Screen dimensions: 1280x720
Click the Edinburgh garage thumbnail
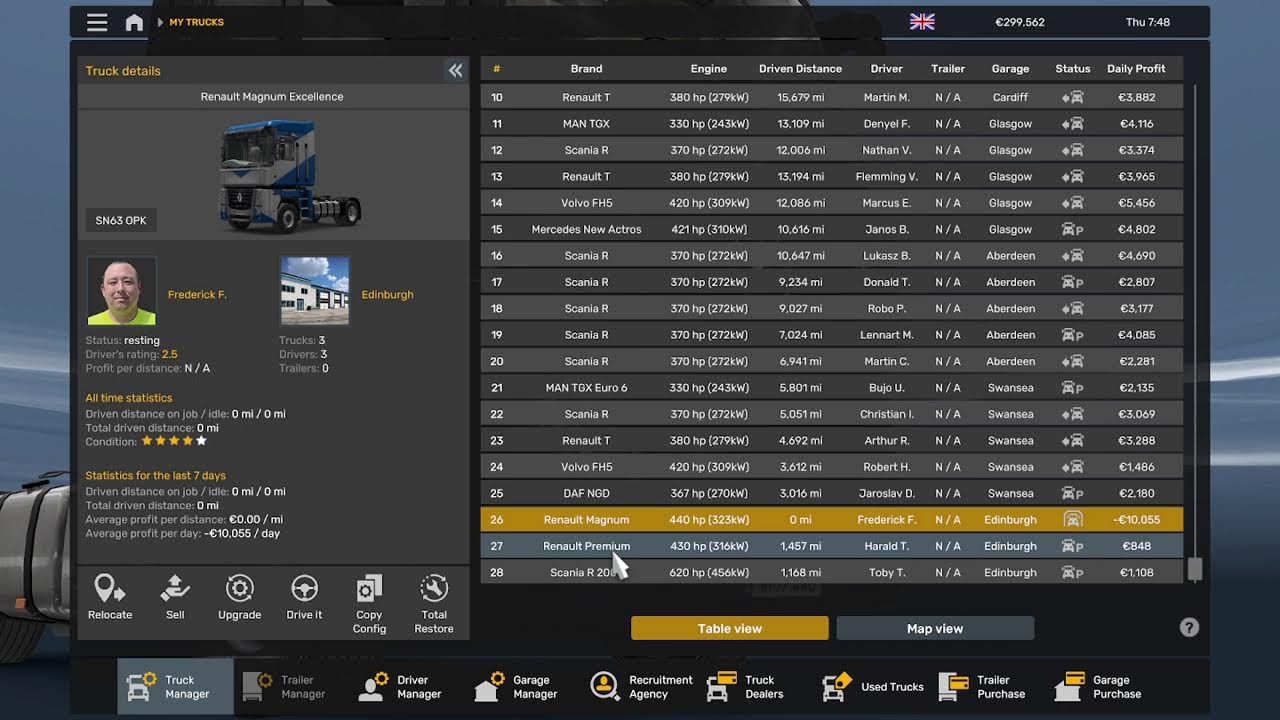pos(315,291)
